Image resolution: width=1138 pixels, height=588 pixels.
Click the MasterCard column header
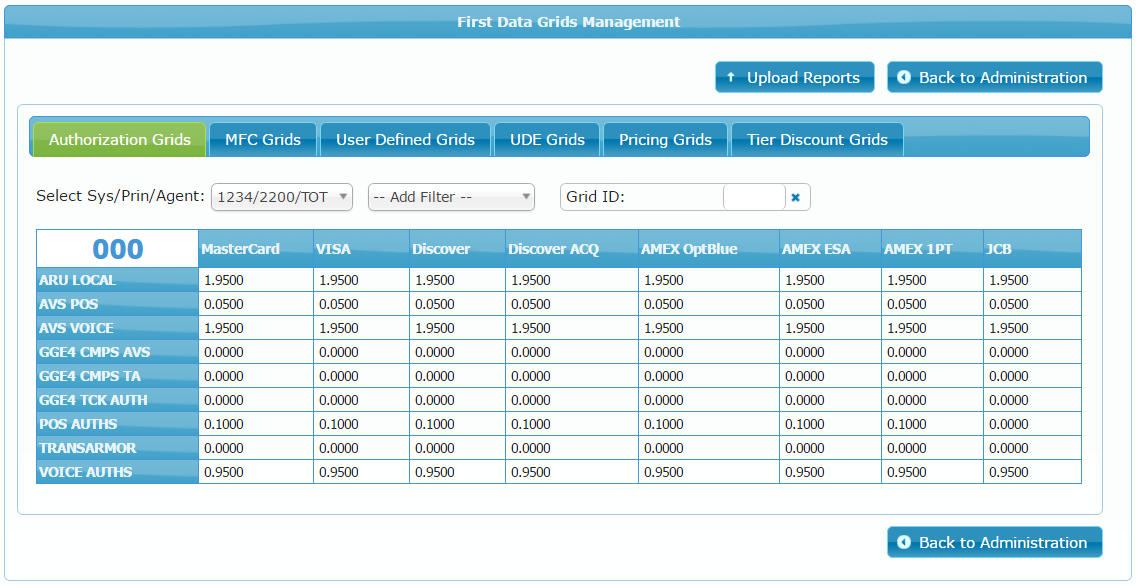pyautogui.click(x=256, y=249)
